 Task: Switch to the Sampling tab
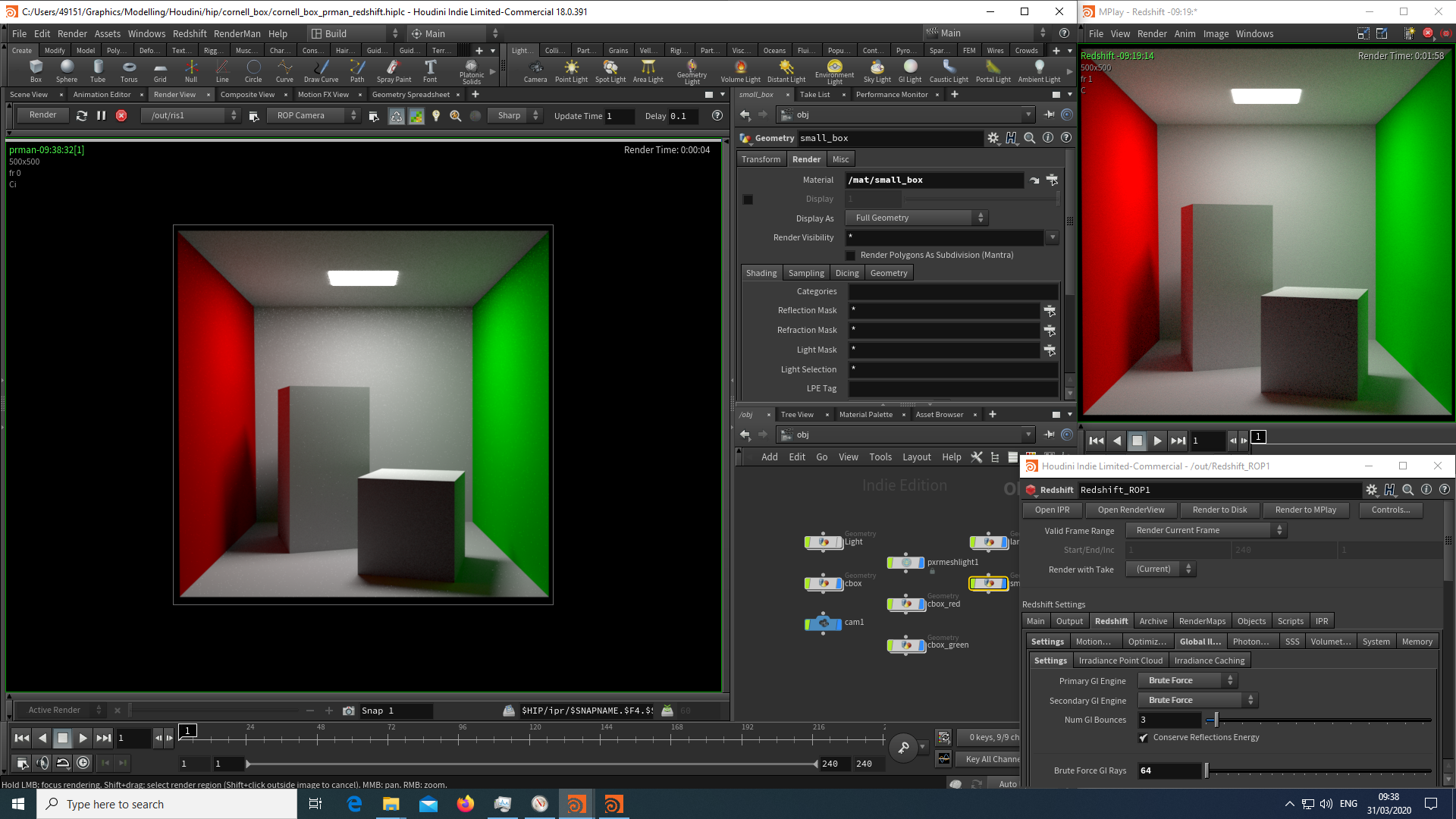[806, 273]
